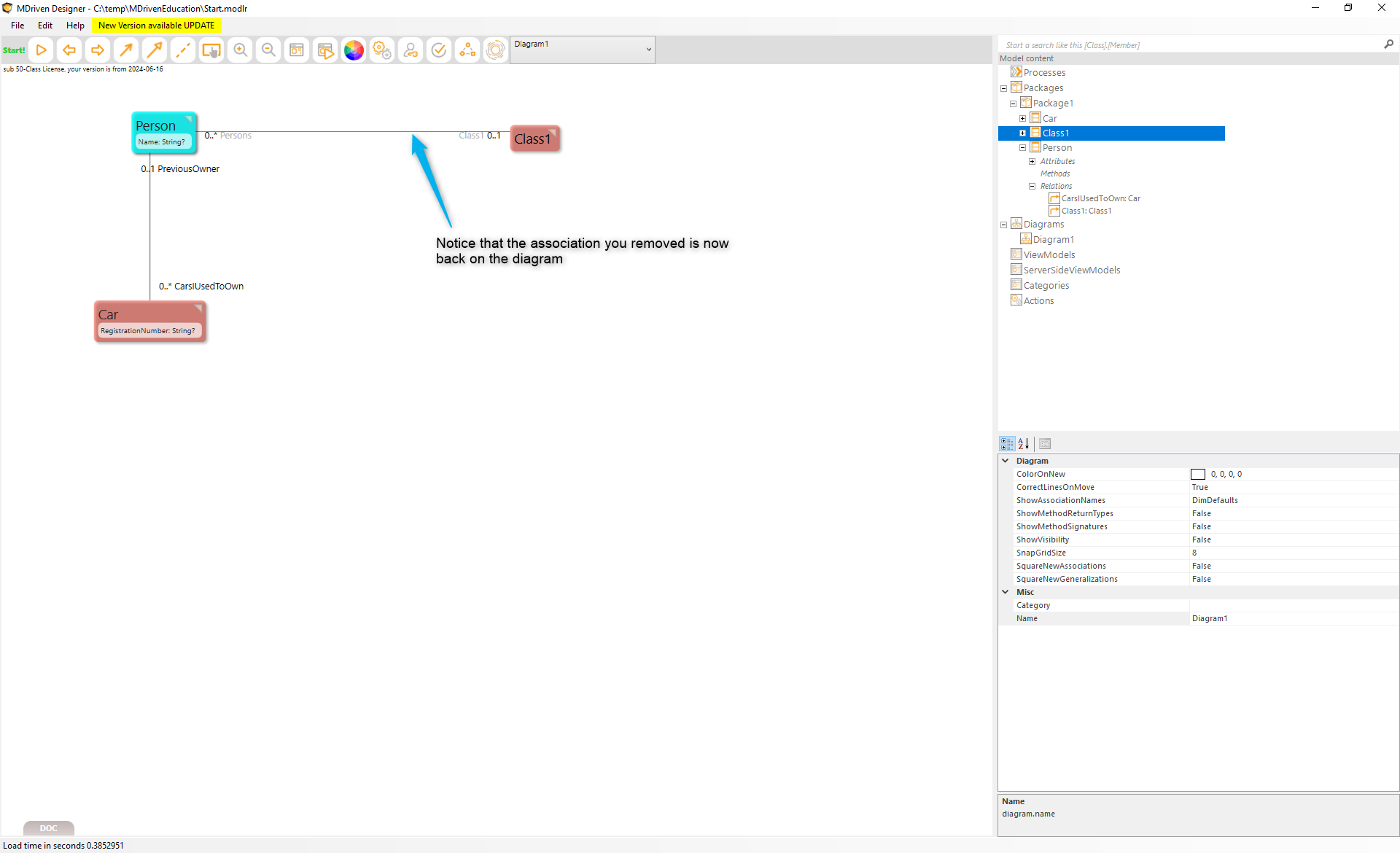Toggle alphabetical sort in property grid
1400x853 pixels.
1024,443
